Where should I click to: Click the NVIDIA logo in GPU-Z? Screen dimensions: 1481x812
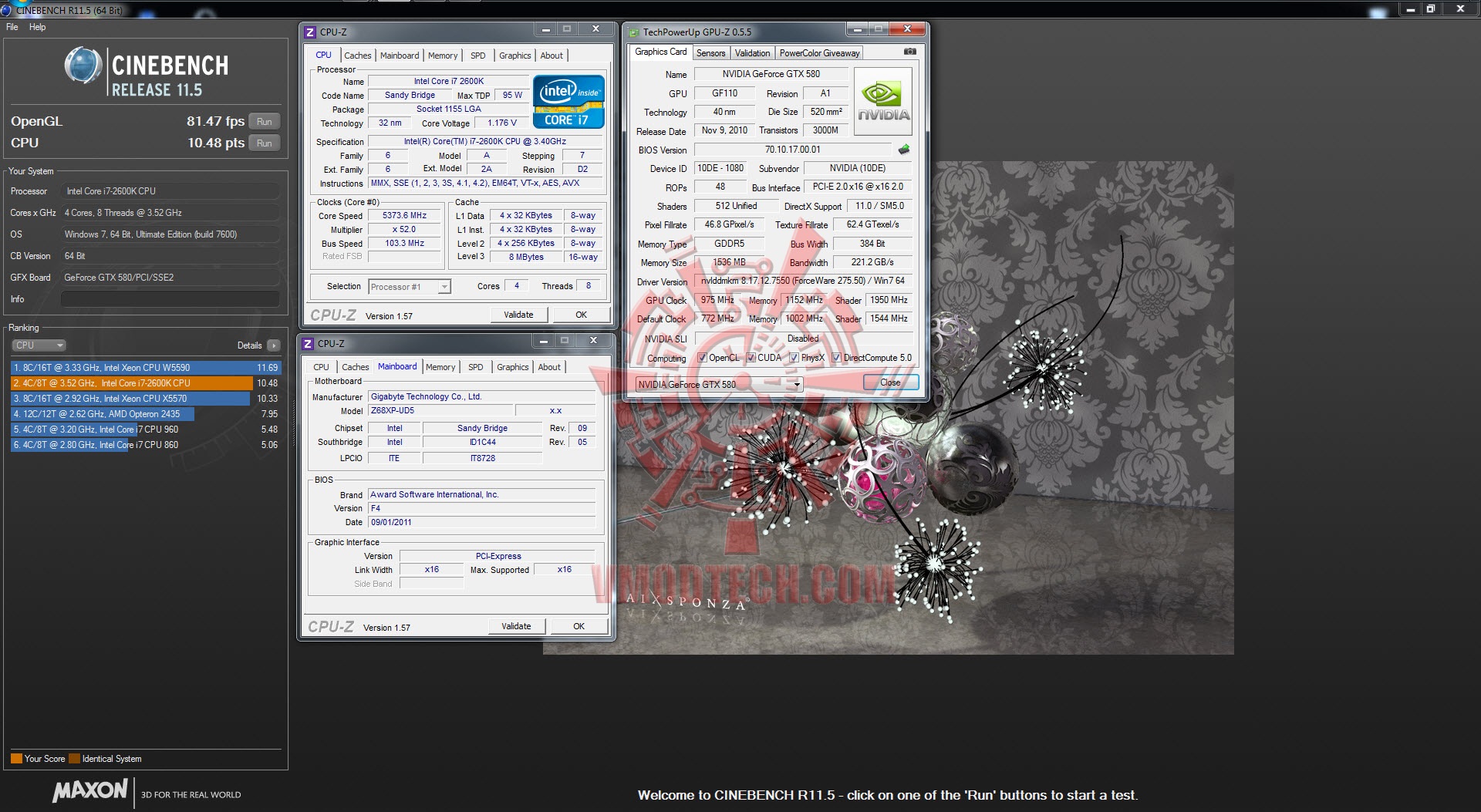point(883,102)
